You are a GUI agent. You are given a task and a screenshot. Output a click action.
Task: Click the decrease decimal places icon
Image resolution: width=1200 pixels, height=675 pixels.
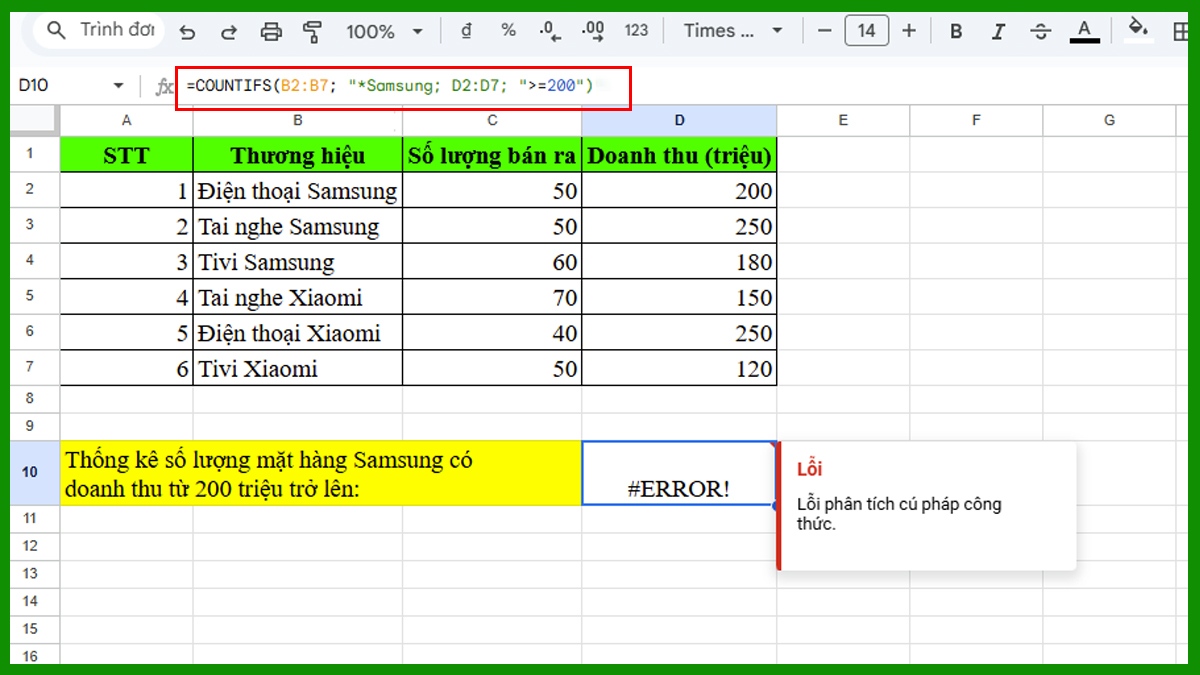[x=548, y=30]
